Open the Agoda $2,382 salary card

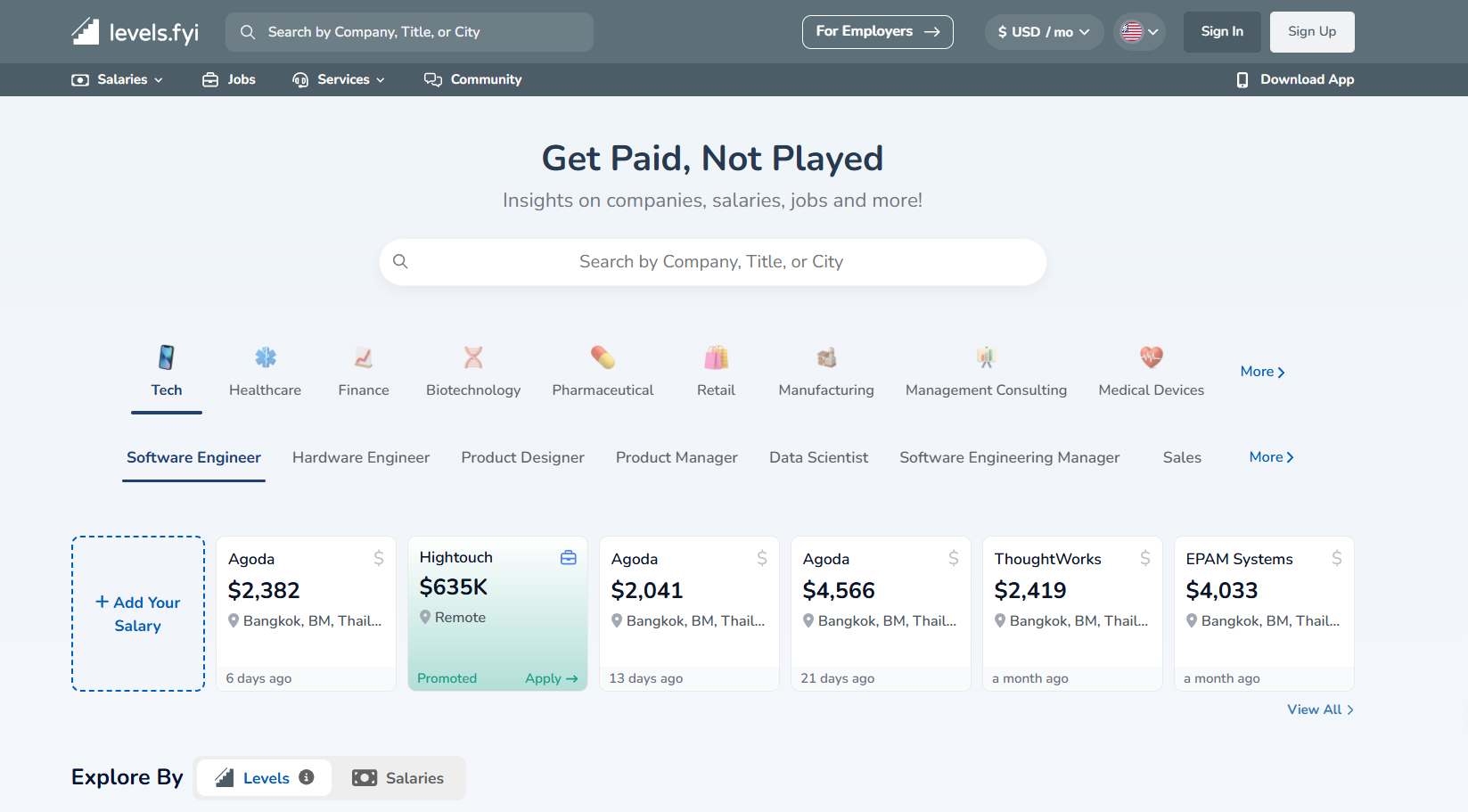306,613
